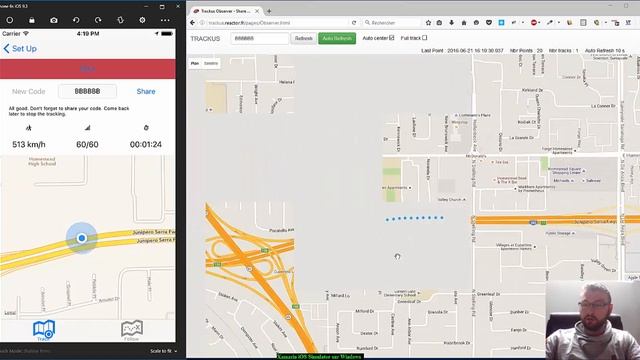Click the code field showing 888888 in app
Image resolution: width=640 pixels, height=360 pixels.
click(x=87, y=91)
